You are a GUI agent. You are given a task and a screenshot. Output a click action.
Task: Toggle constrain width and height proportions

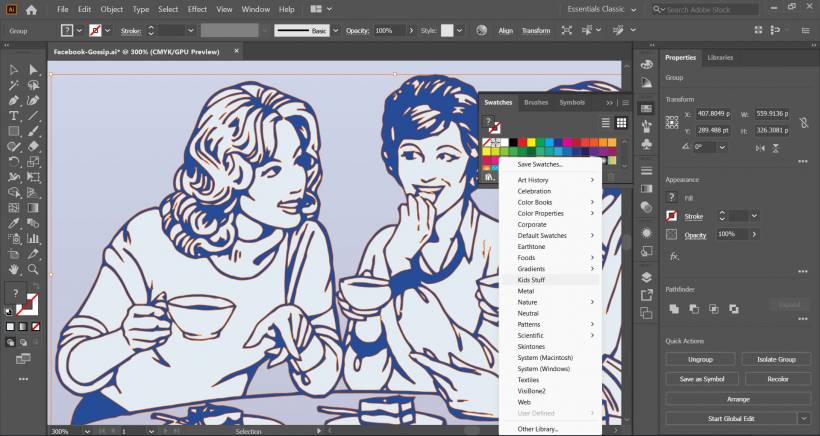pyautogui.click(x=806, y=121)
